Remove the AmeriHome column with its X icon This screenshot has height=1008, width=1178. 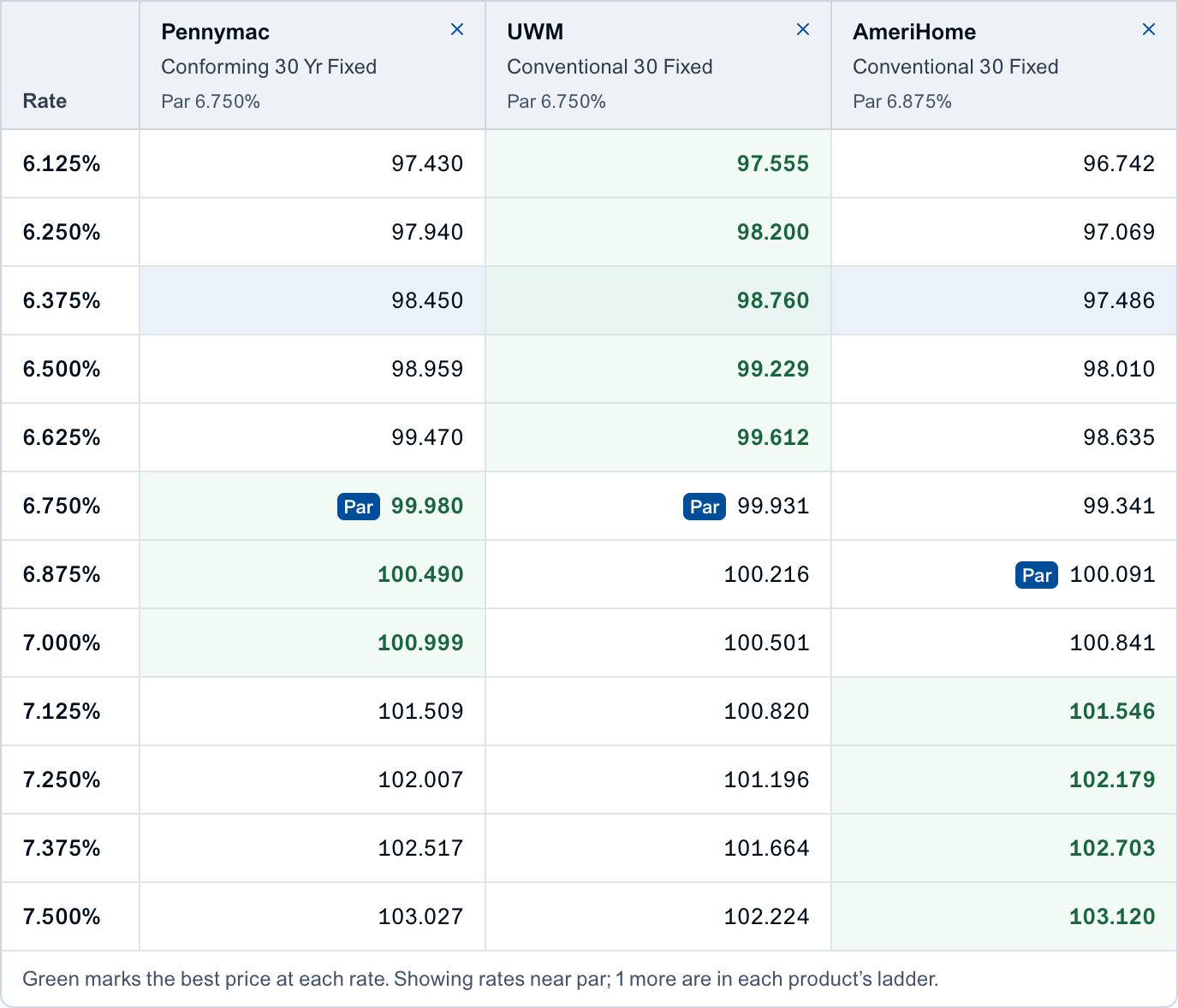pyautogui.click(x=1149, y=30)
